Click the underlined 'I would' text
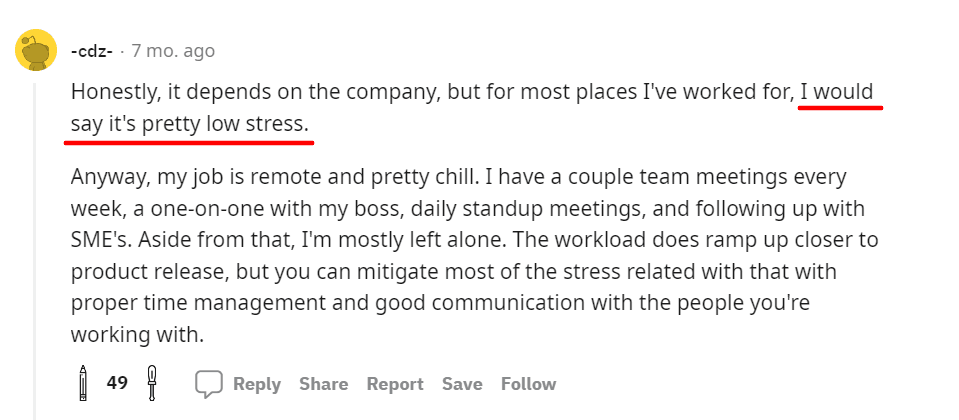Screen dimensions: 959x420 coord(837,93)
